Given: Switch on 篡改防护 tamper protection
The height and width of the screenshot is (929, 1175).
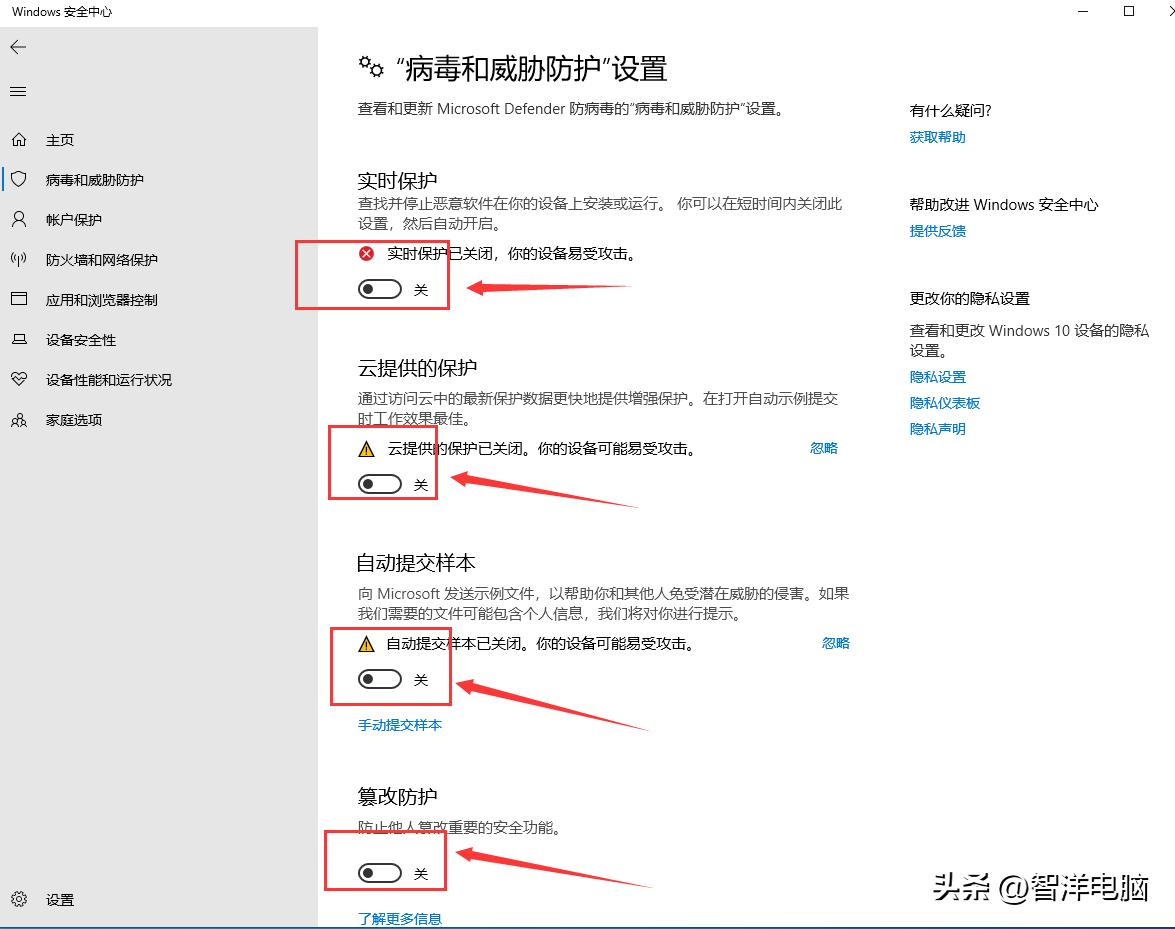Looking at the screenshot, I should click(x=379, y=872).
